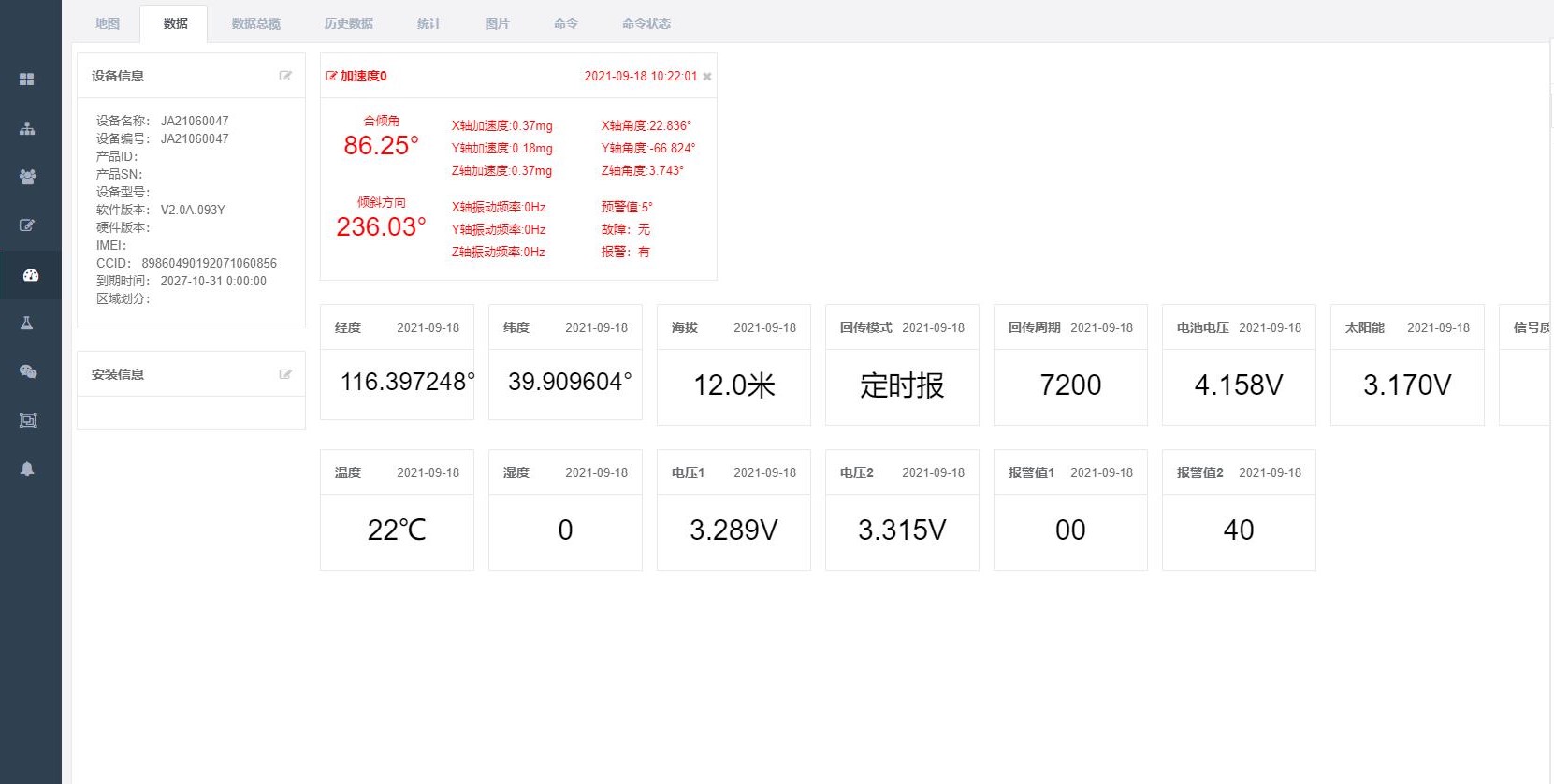
Task: Select the 命令状态 tab
Action: (x=646, y=23)
